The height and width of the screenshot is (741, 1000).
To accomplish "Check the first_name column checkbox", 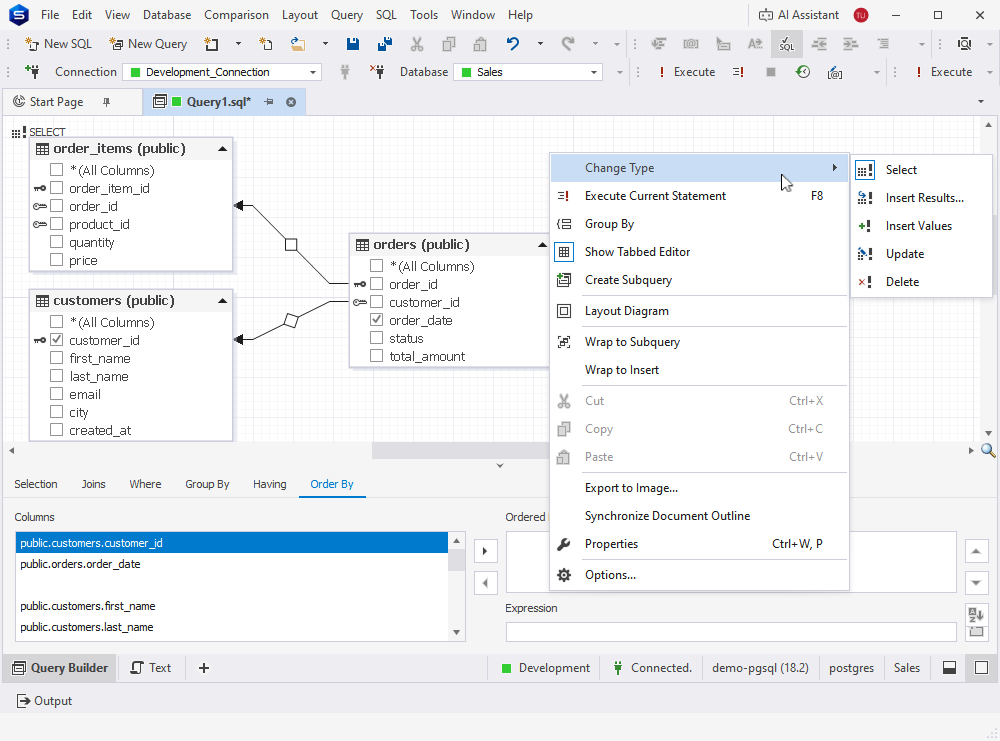I will pos(56,357).
